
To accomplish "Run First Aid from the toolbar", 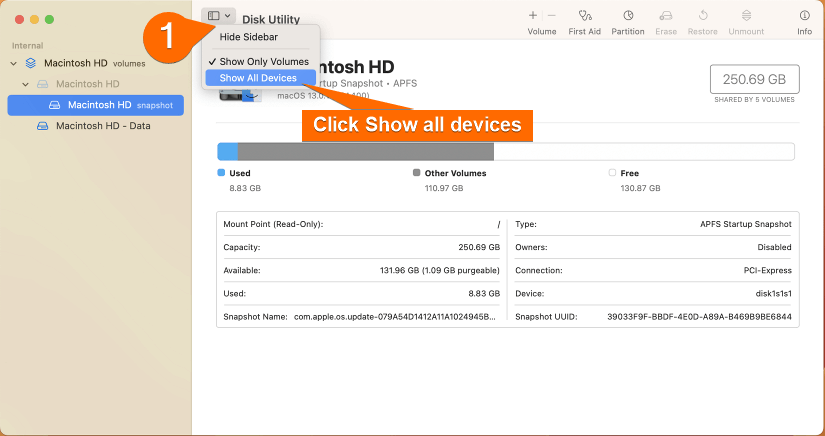I will click(x=584, y=23).
